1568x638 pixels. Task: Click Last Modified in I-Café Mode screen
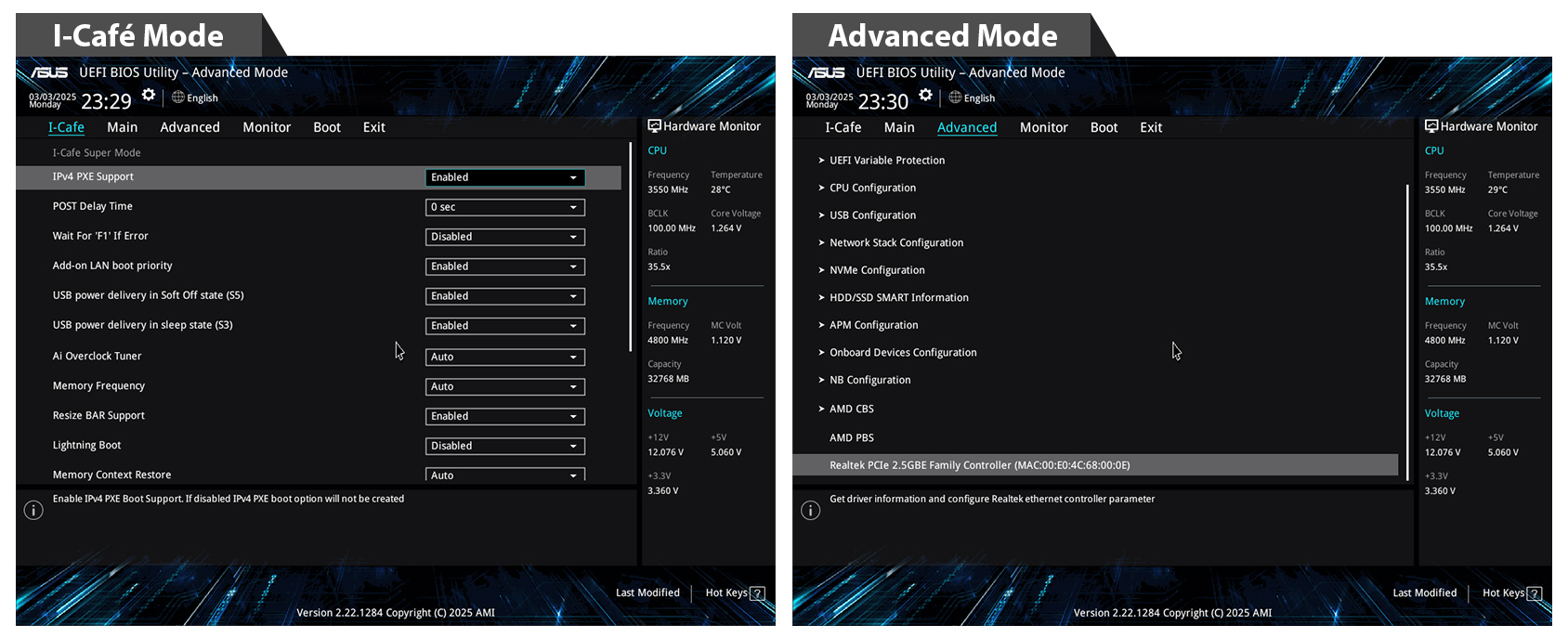point(647,592)
